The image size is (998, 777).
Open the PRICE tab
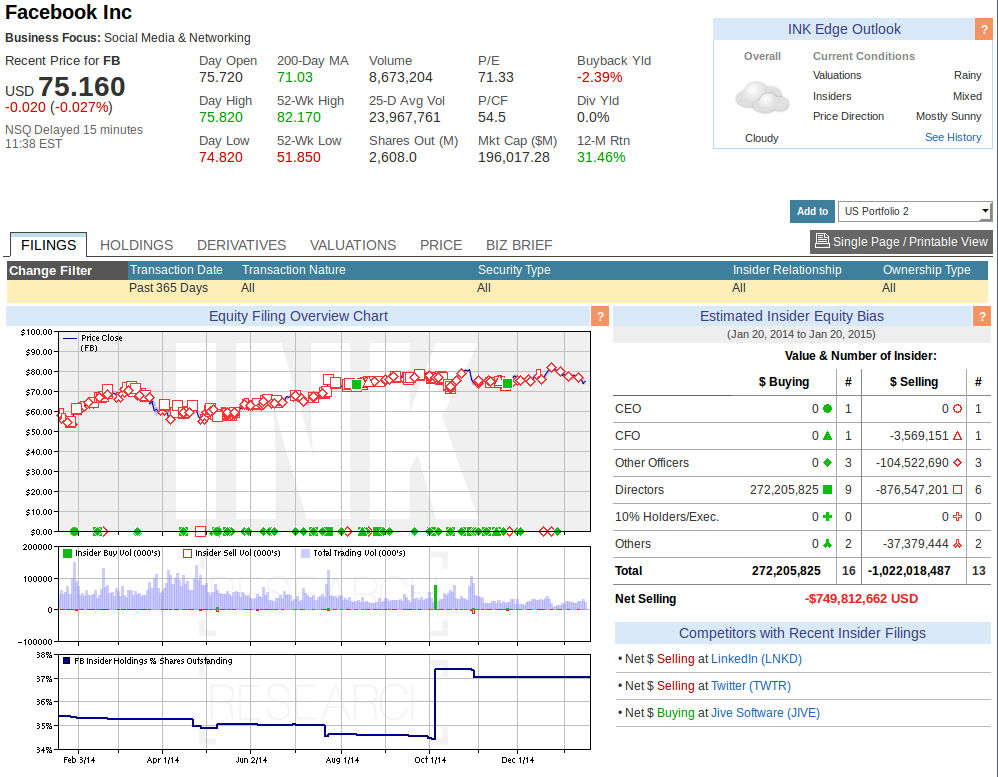[x=440, y=245]
